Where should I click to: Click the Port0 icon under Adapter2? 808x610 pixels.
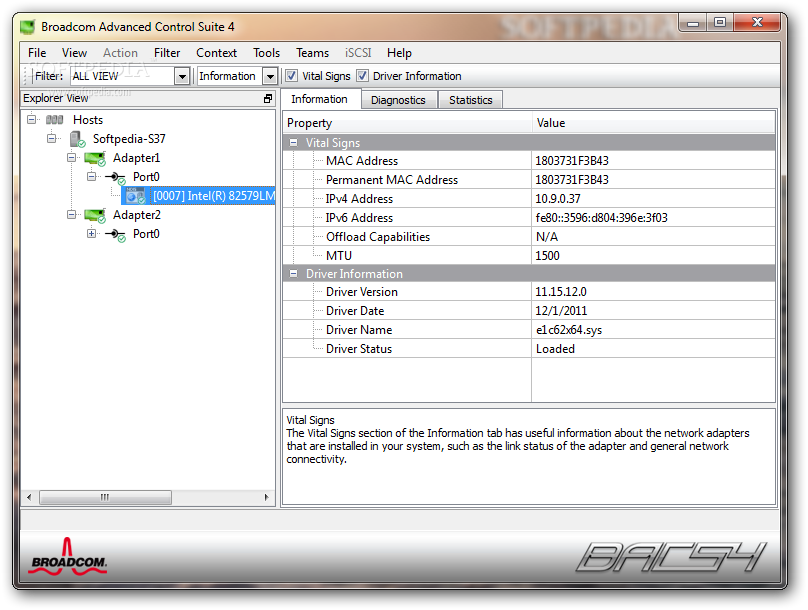(x=115, y=235)
